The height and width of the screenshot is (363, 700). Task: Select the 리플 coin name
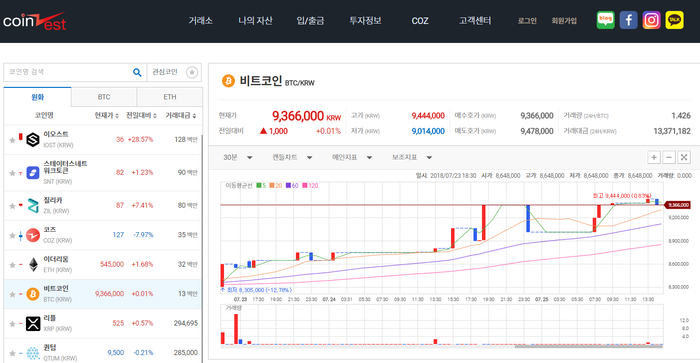[50, 318]
